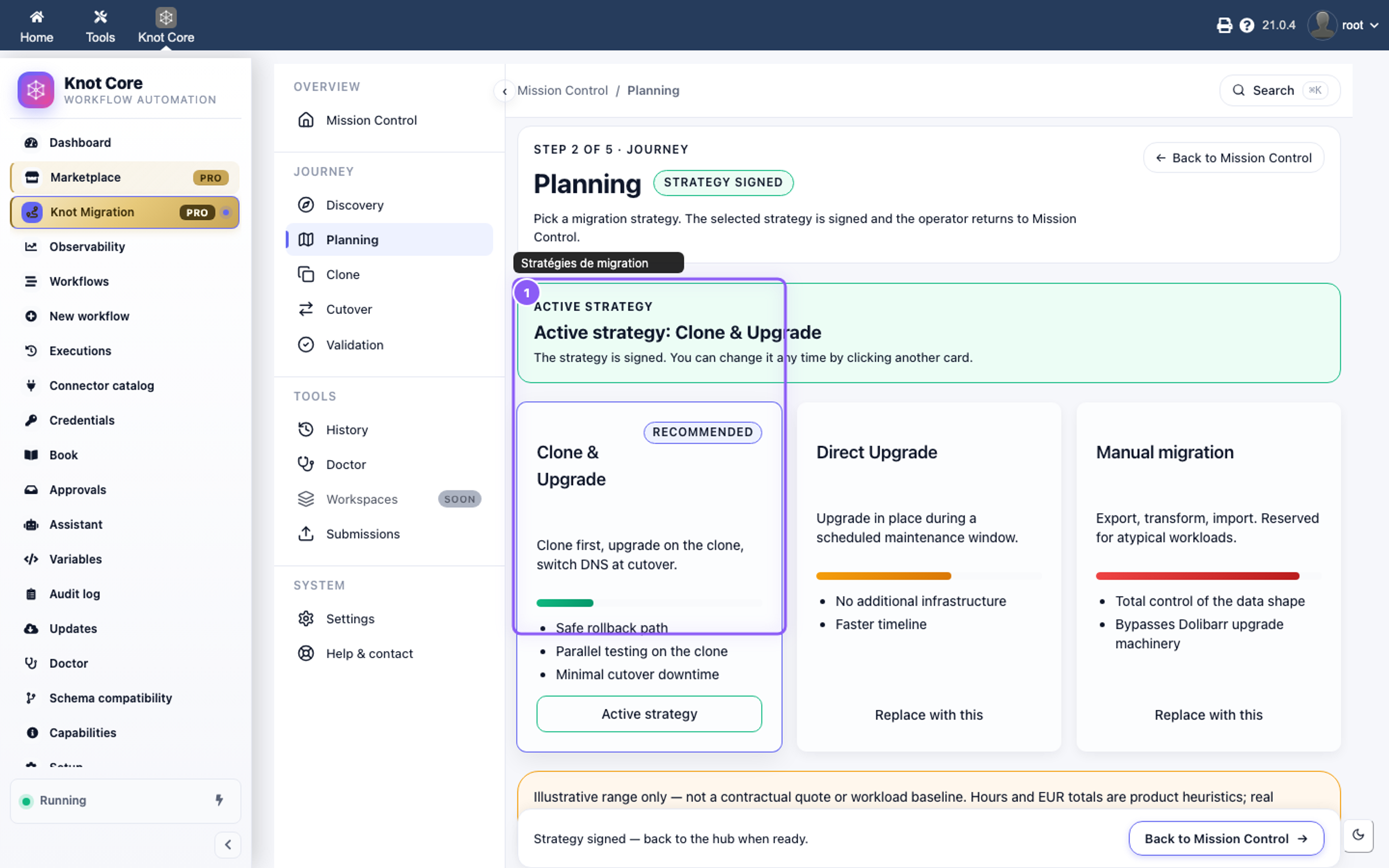Select the Knot Core top menu item
The image size is (1389, 868).
coord(166,27)
